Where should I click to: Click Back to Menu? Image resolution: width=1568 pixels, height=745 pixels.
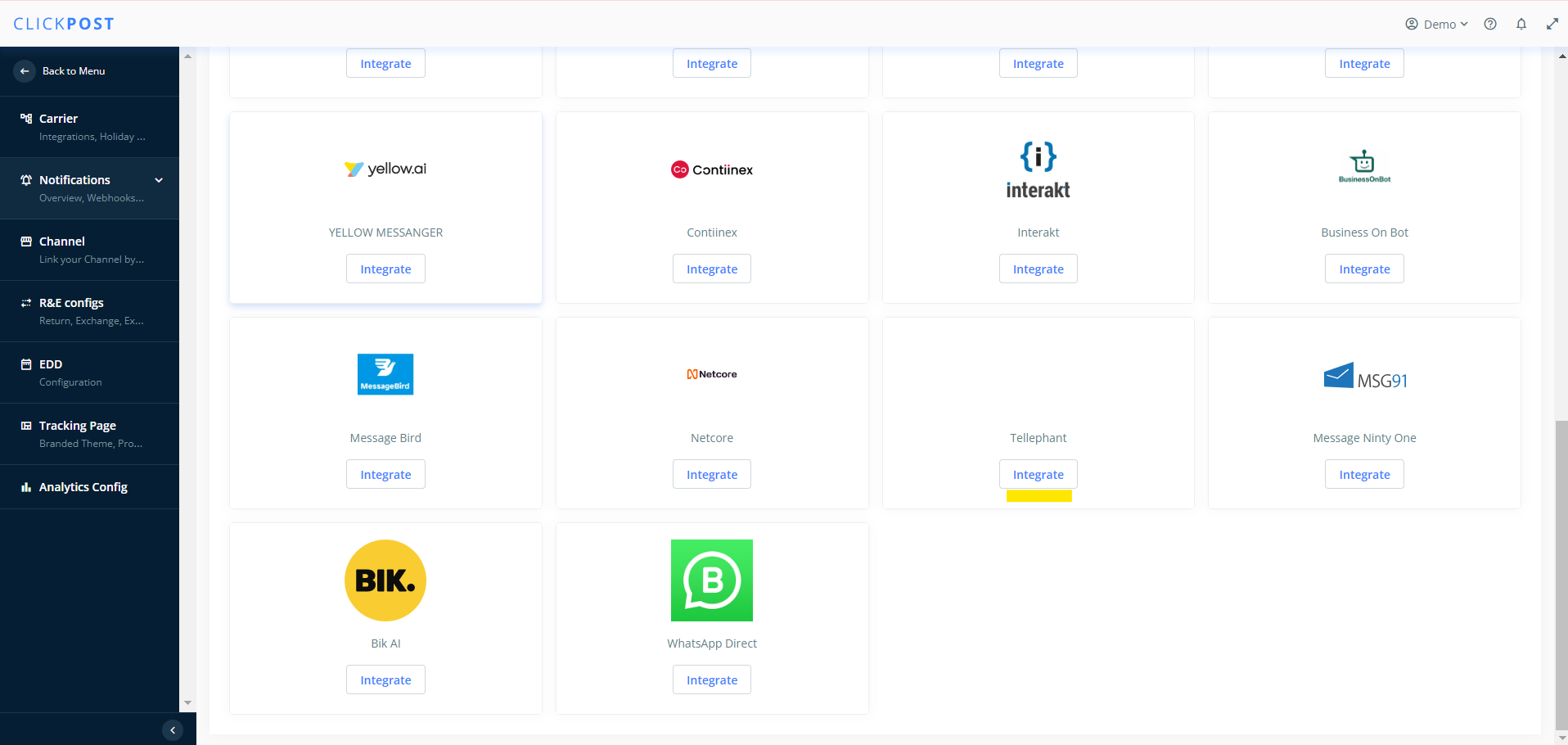point(74,71)
